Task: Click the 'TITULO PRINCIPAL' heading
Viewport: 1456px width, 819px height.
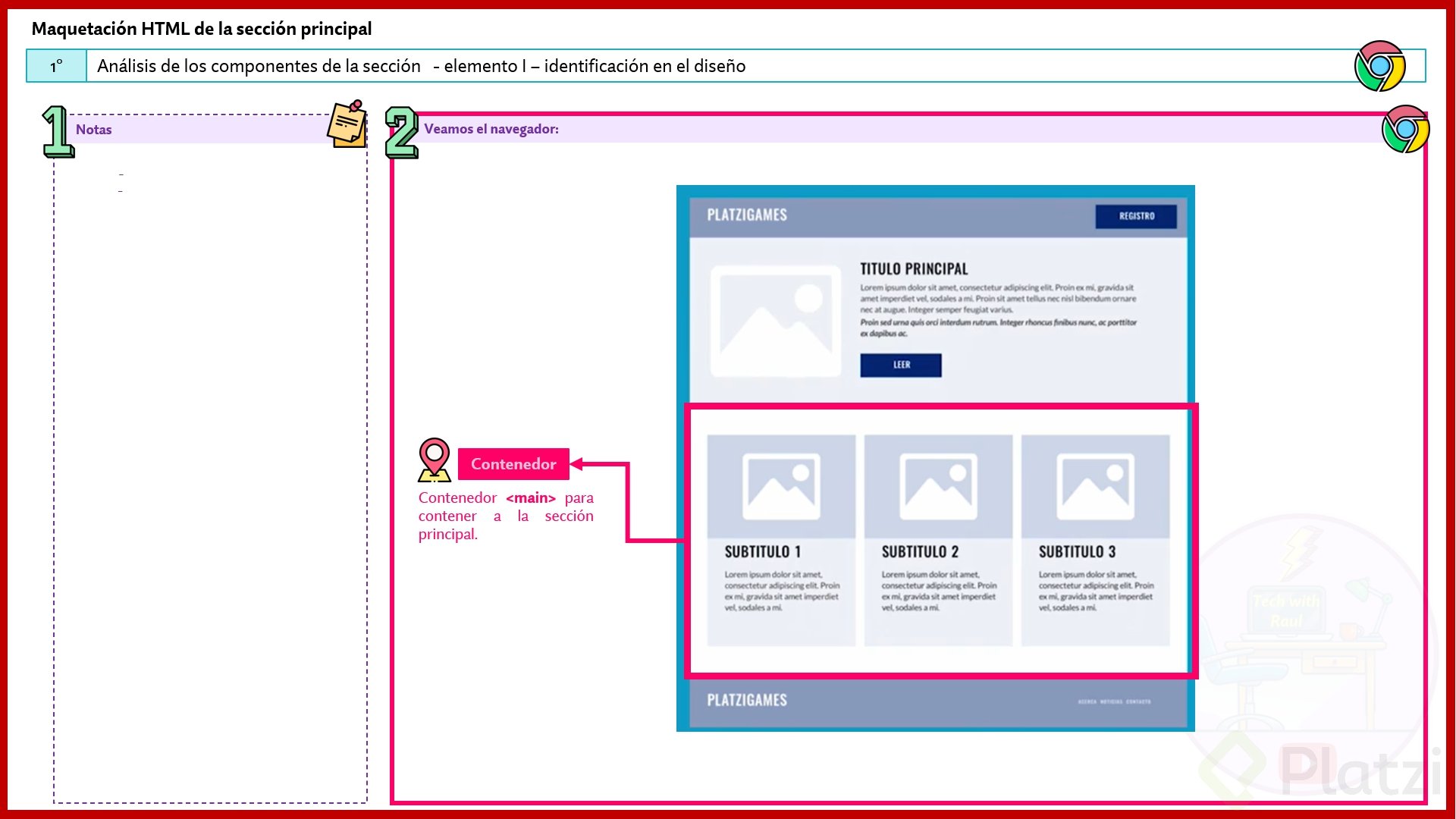Action: click(x=914, y=269)
